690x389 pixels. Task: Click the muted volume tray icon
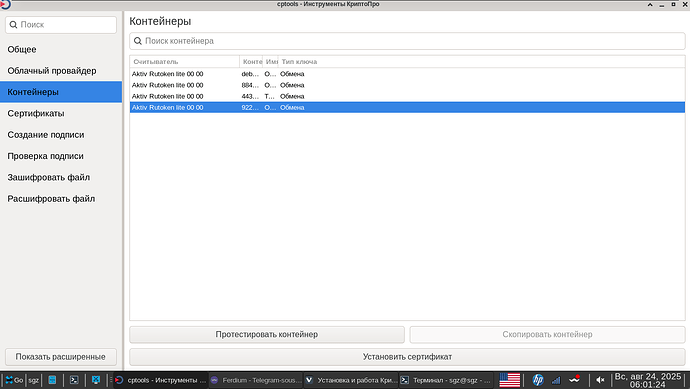click(600, 380)
